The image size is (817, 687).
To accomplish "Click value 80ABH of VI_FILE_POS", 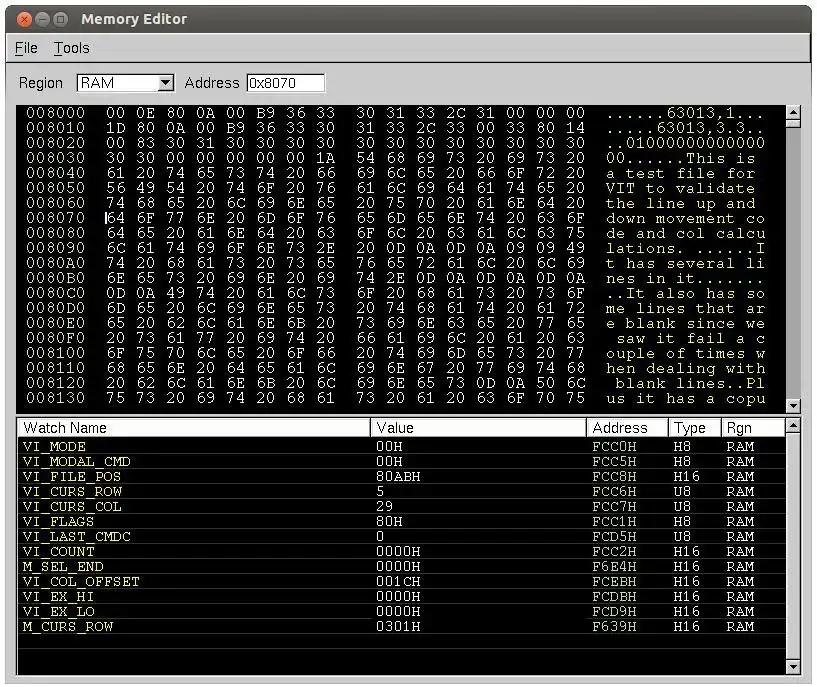I will (x=398, y=477).
